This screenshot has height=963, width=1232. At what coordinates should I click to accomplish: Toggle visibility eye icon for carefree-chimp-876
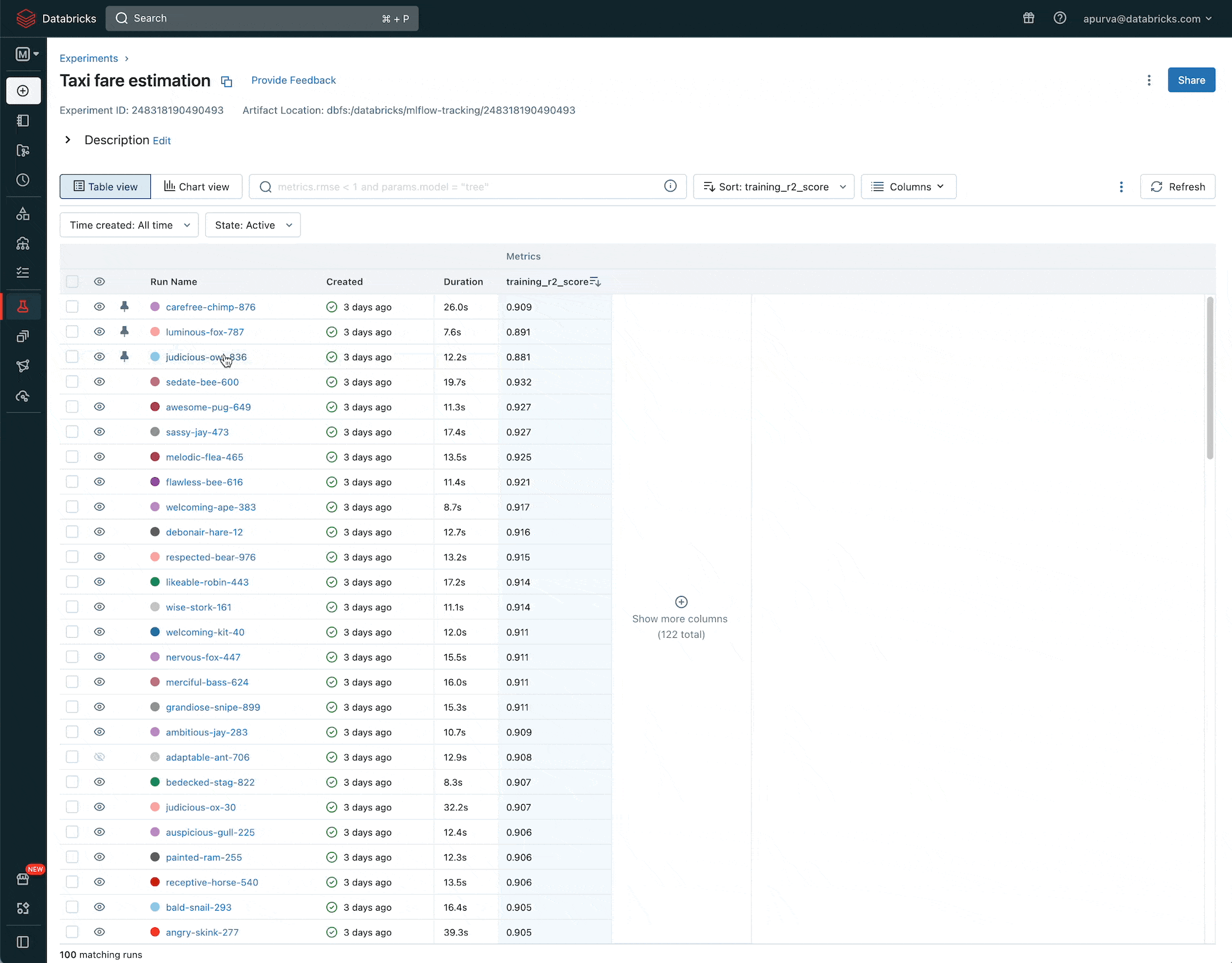coord(100,307)
